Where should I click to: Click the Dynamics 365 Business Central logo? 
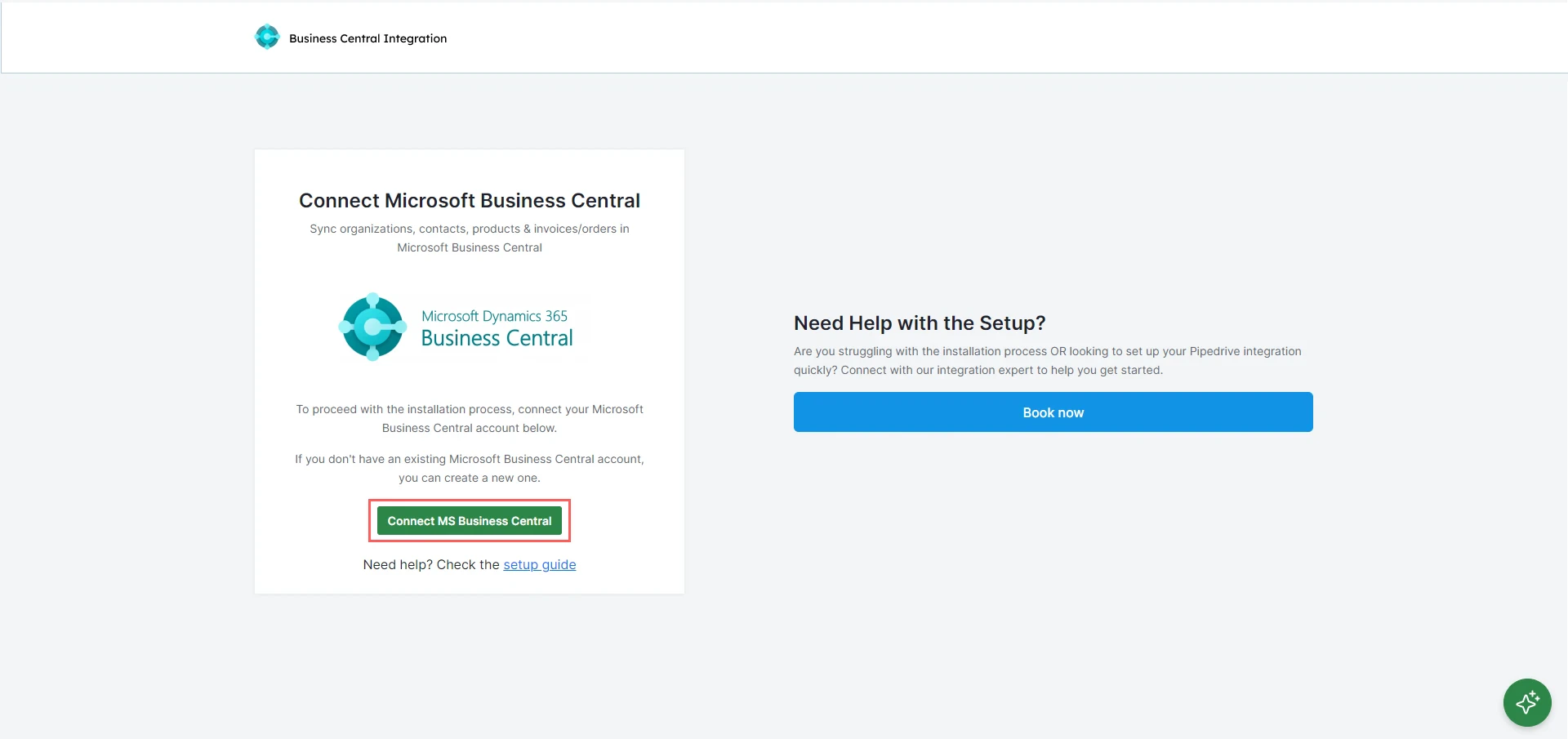point(457,327)
